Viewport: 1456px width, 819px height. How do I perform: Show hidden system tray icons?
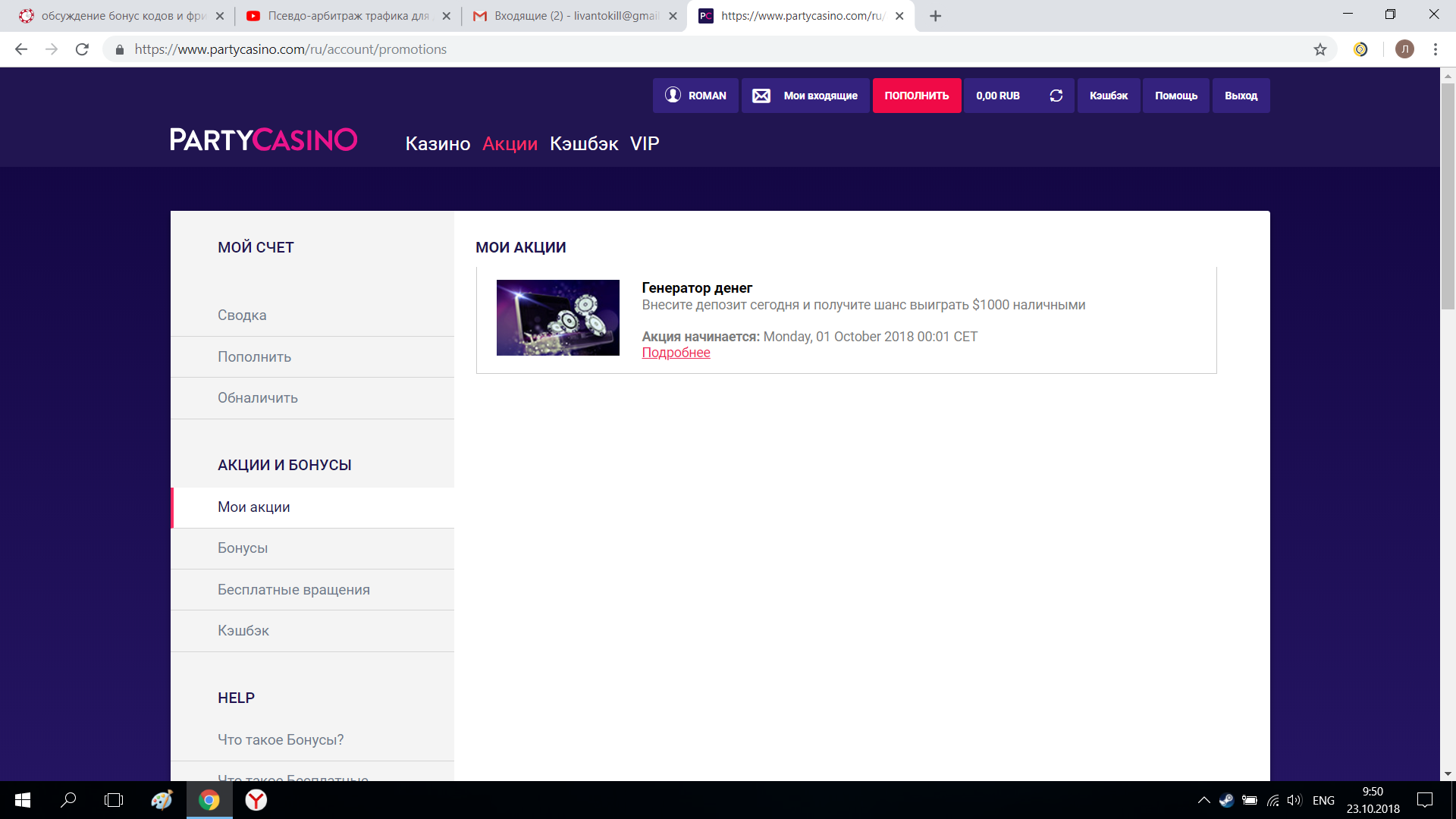(1203, 800)
